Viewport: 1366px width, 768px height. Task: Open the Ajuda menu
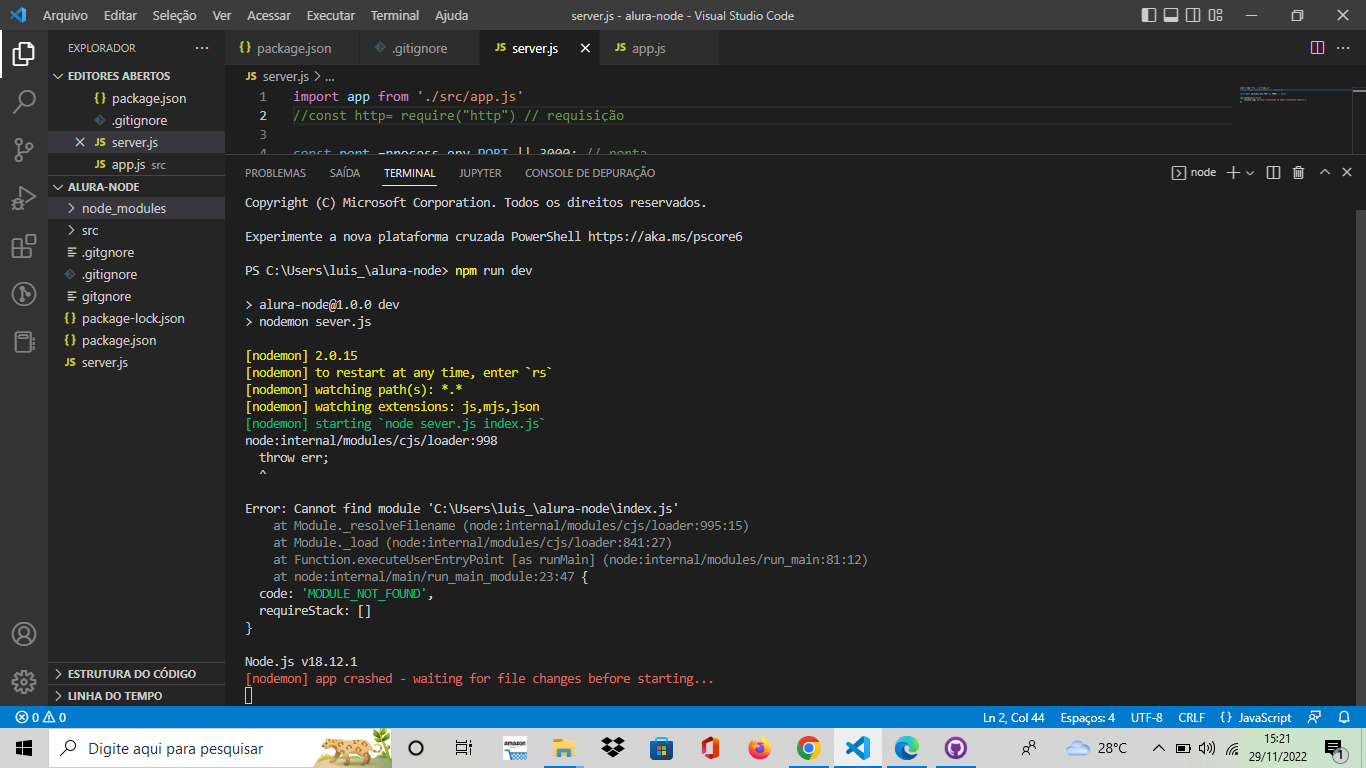452,15
